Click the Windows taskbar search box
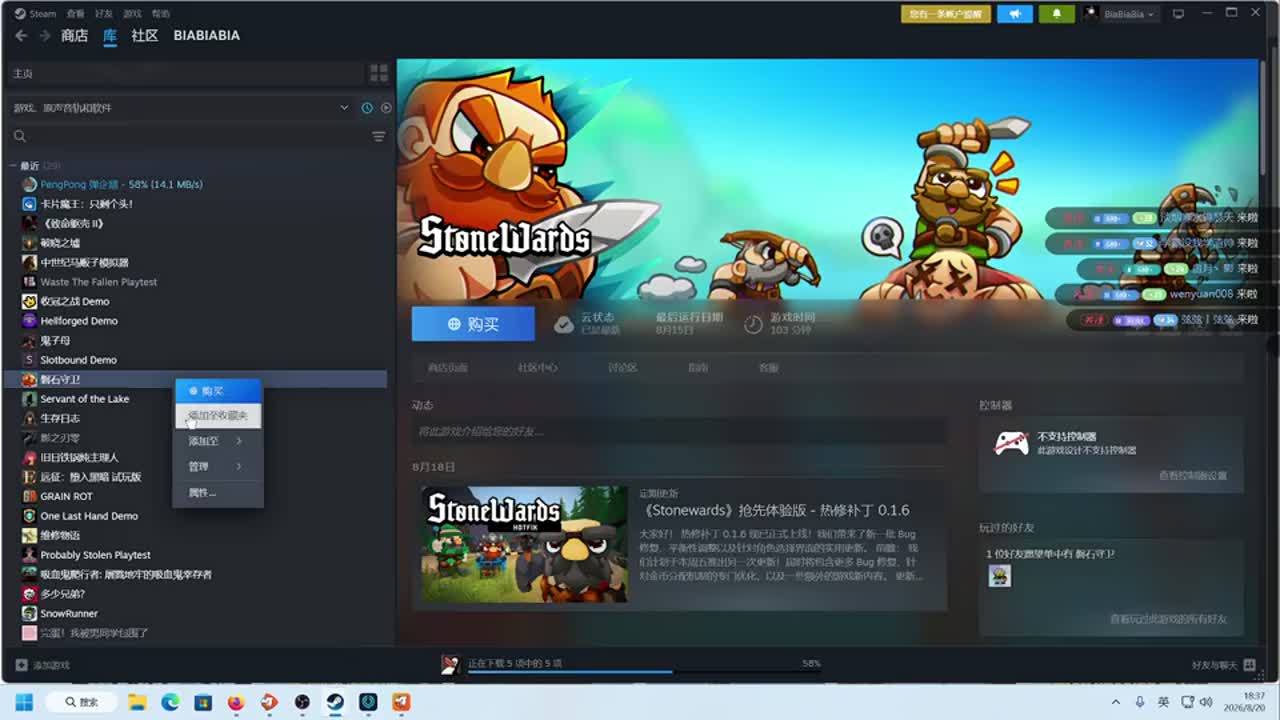Viewport: 1280px width, 720px height. tap(82, 702)
